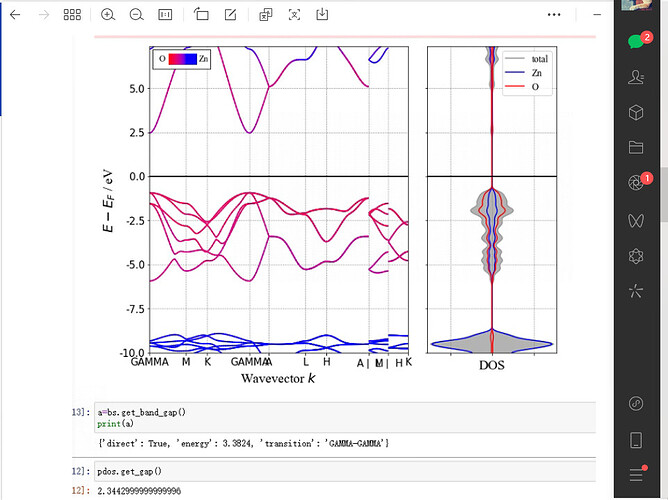This screenshot has width=668, height=500.
Task: Open the hamburger menu at sidebar bottom
Action: coord(635,474)
